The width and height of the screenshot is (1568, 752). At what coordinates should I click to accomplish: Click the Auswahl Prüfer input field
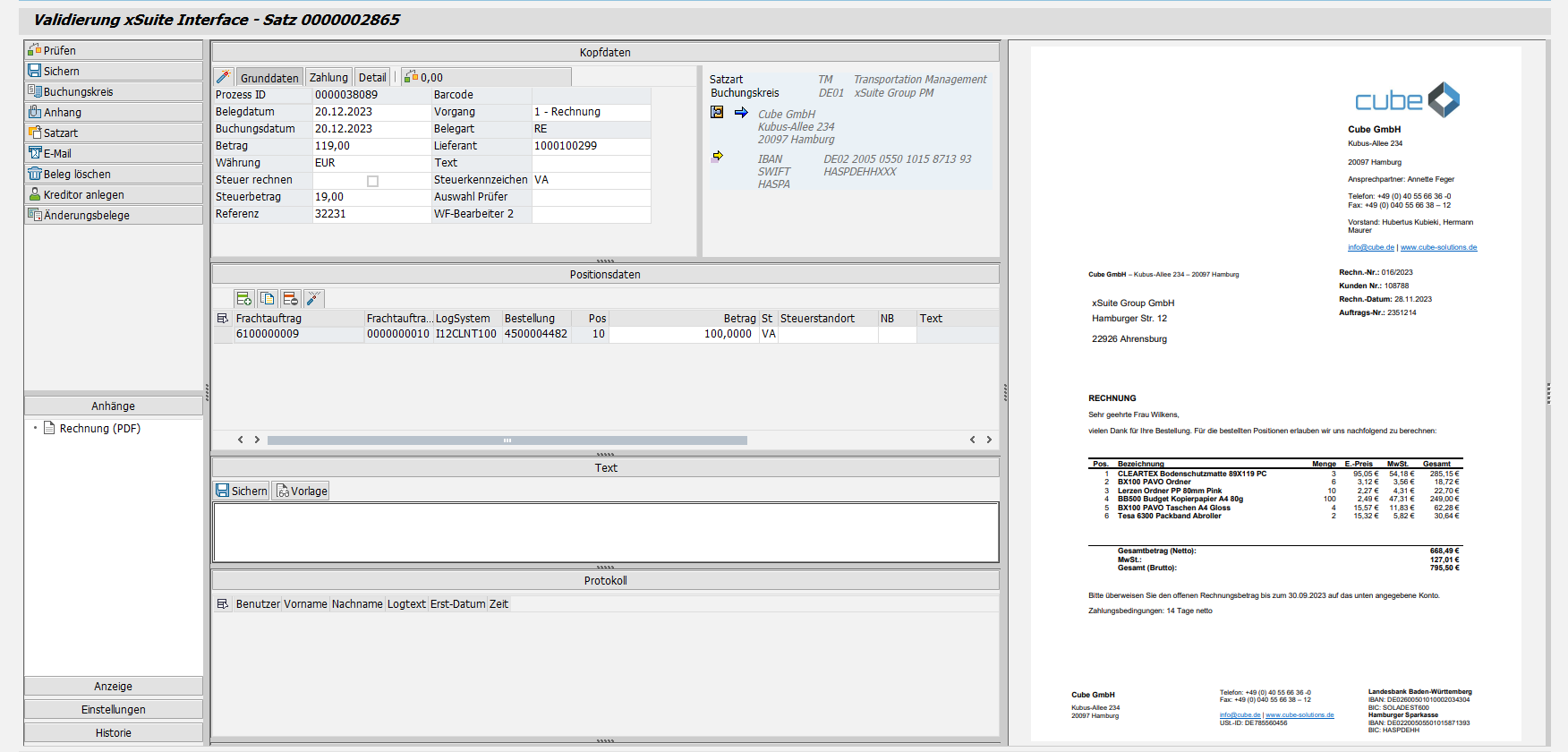tap(591, 197)
